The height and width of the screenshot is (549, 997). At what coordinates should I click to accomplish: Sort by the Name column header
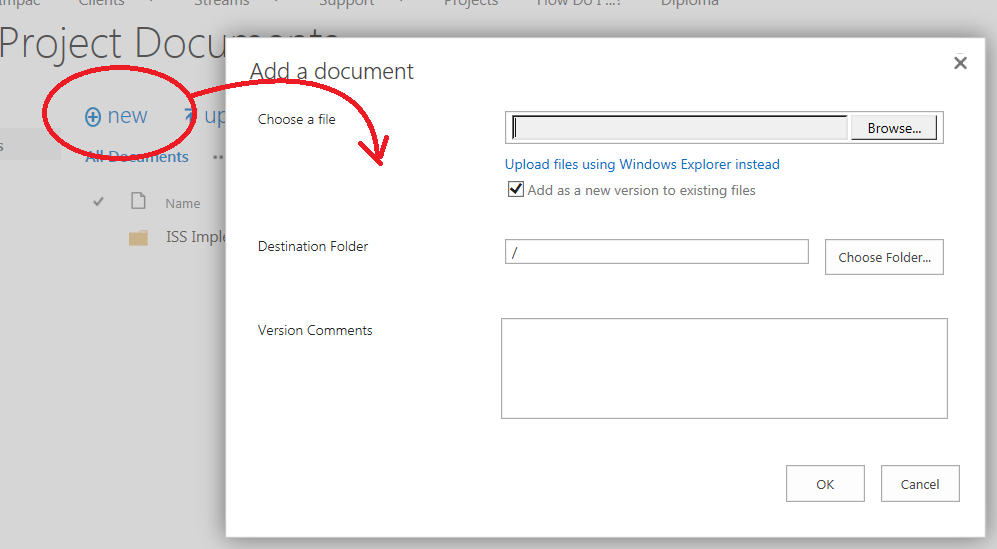pyautogui.click(x=183, y=203)
